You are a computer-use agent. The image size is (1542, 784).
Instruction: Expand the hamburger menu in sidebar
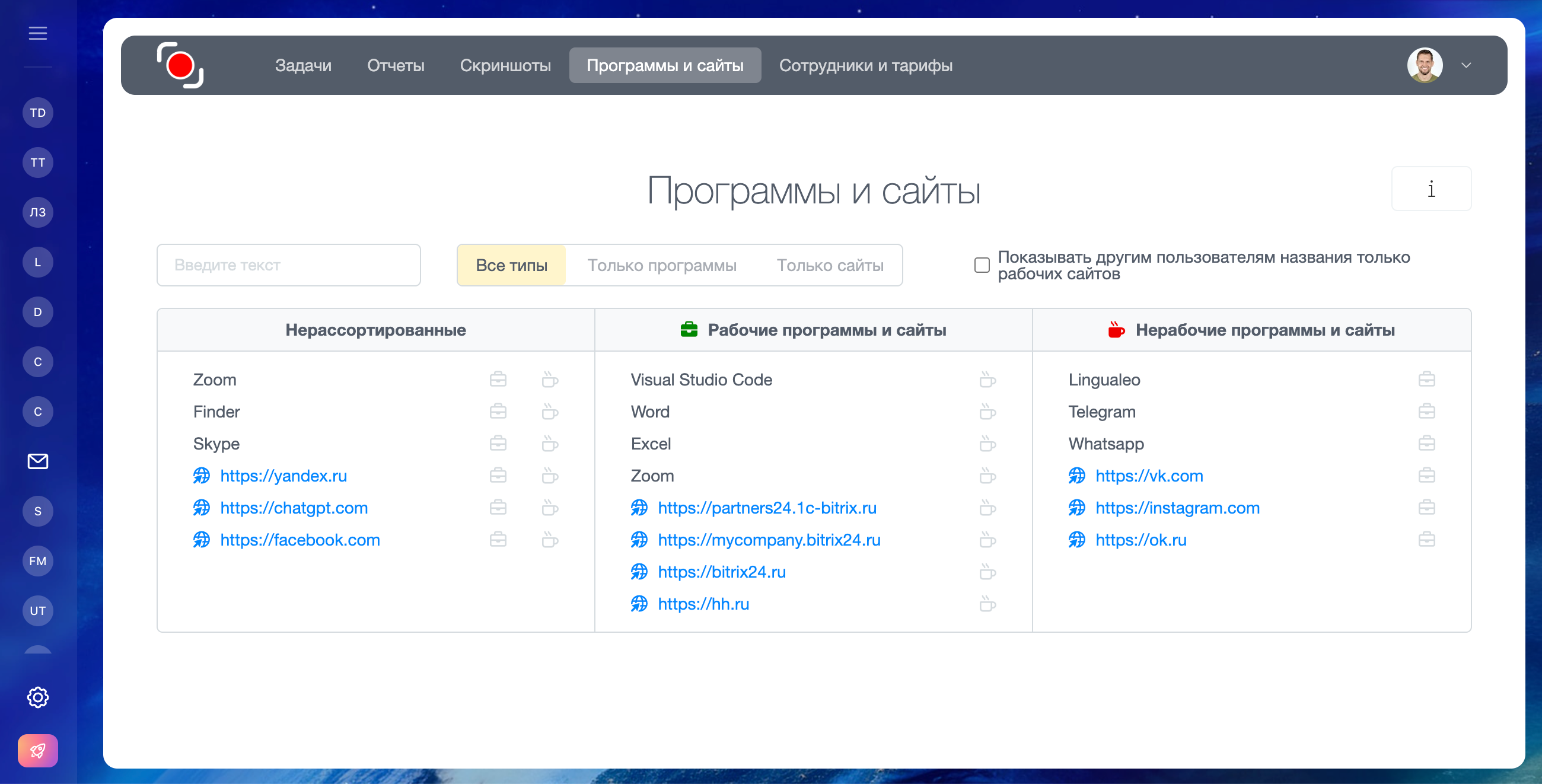[38, 33]
